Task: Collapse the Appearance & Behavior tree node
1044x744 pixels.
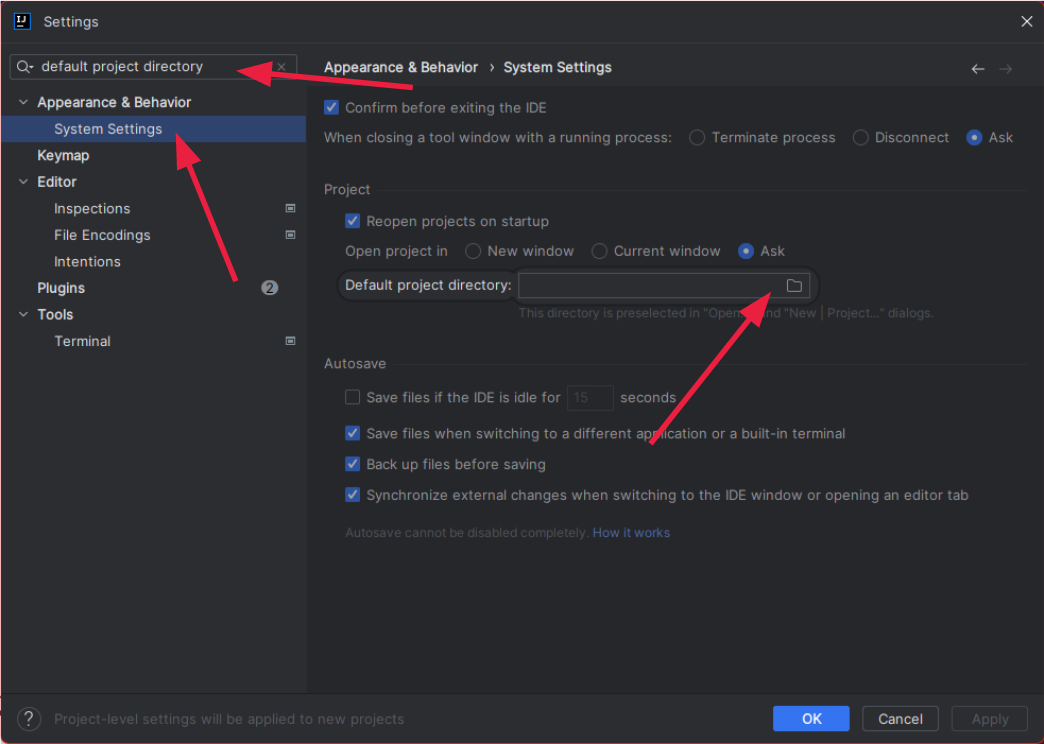Action: click(23, 102)
